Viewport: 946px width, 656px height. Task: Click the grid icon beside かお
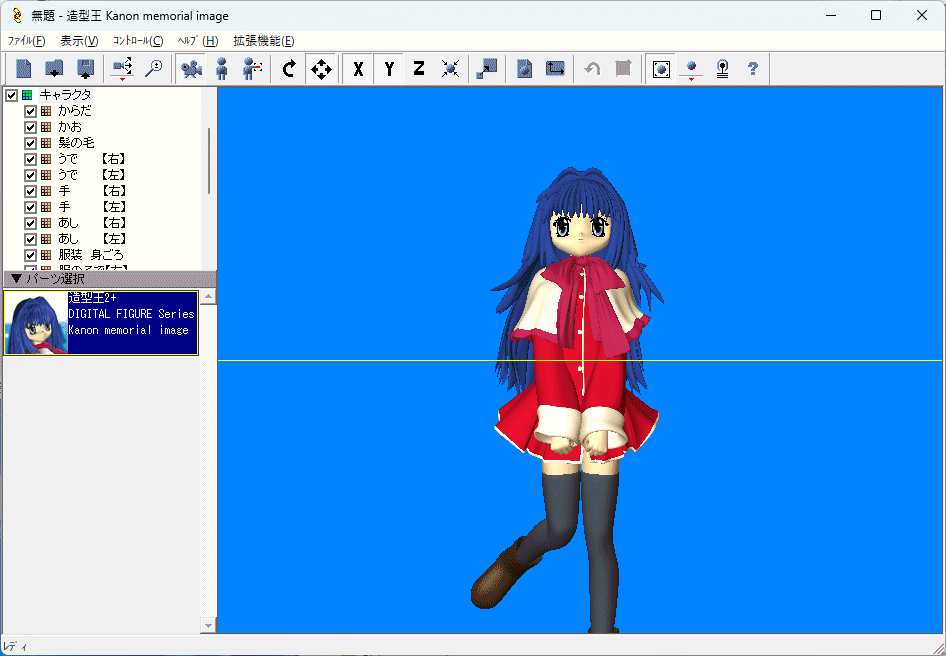click(46, 127)
